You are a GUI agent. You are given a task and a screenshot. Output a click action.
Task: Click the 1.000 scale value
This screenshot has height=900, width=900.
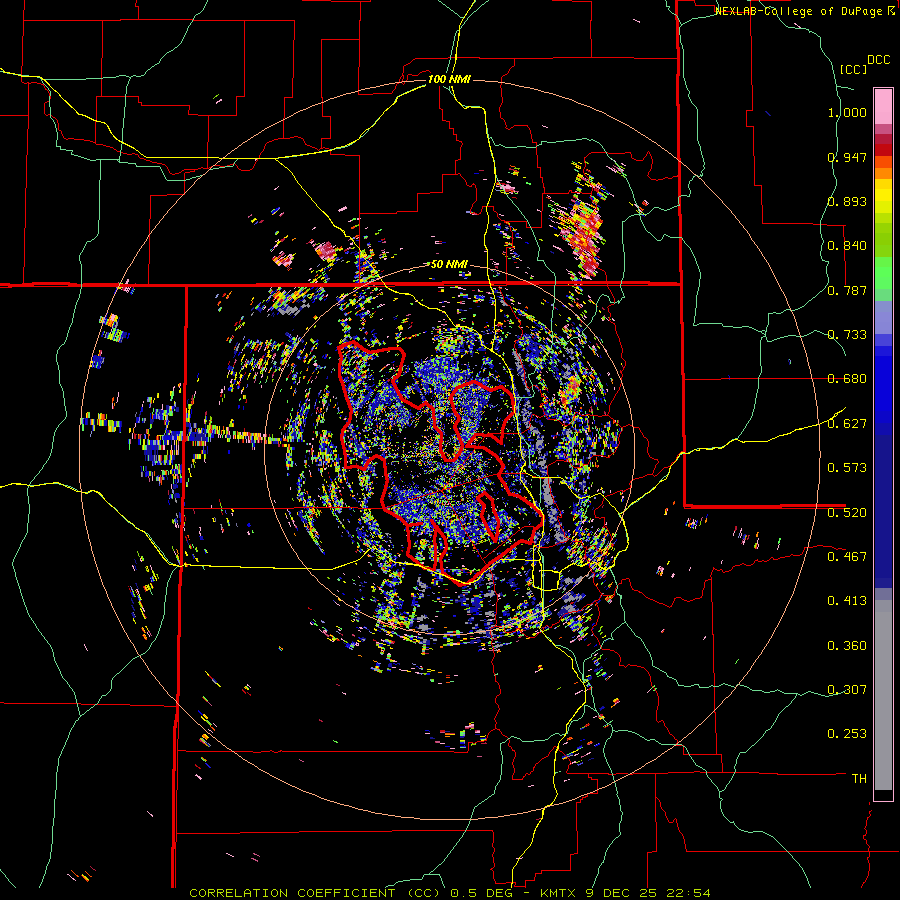click(847, 112)
